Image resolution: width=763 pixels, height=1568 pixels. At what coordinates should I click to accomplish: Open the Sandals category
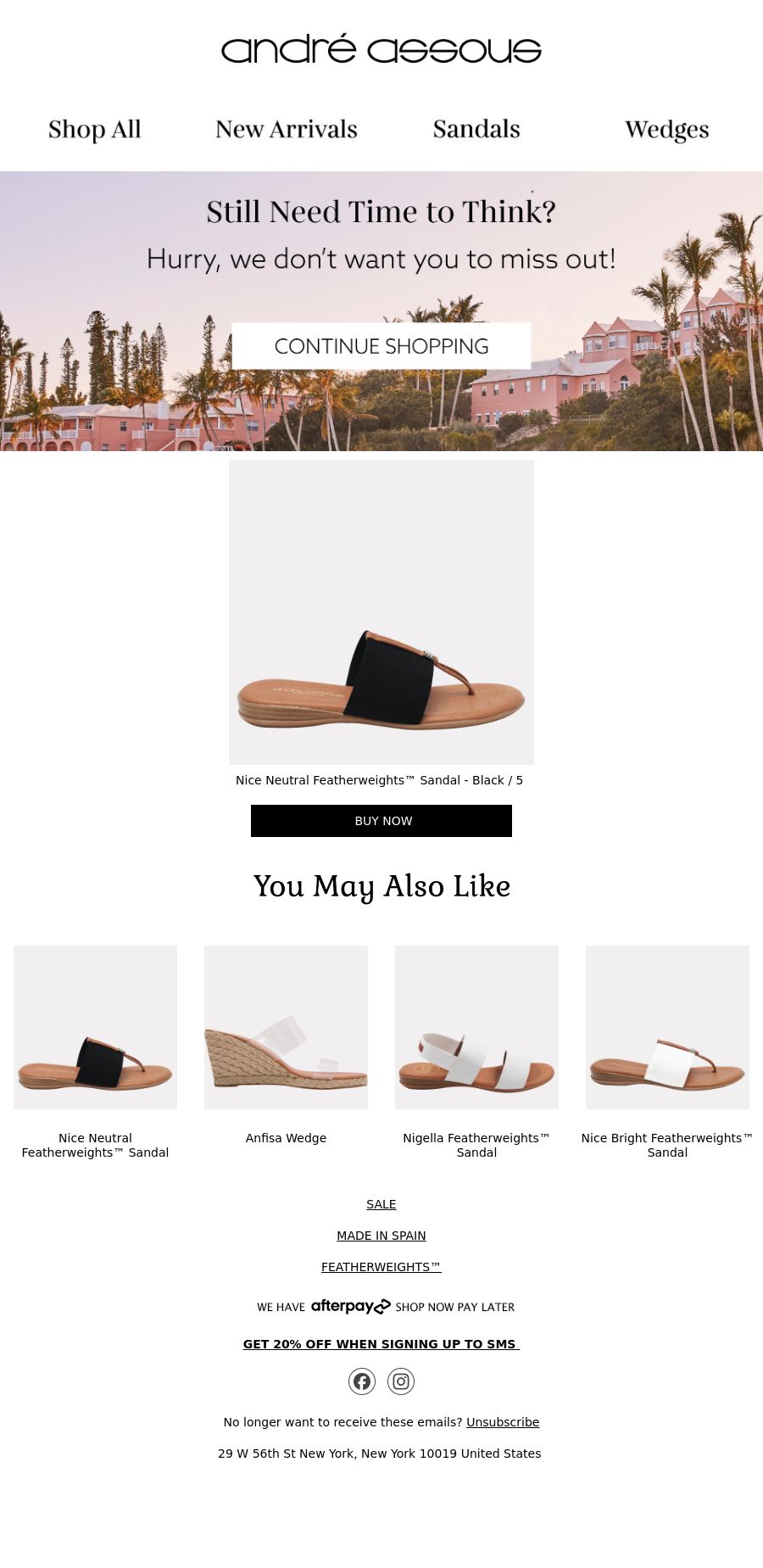point(476,130)
